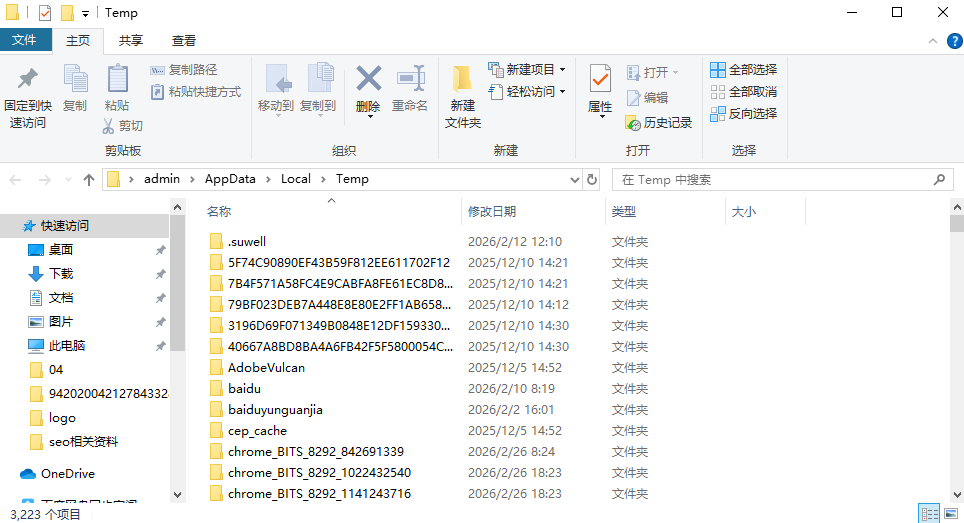Click the 固定到快速访问 pin icon

[27, 79]
